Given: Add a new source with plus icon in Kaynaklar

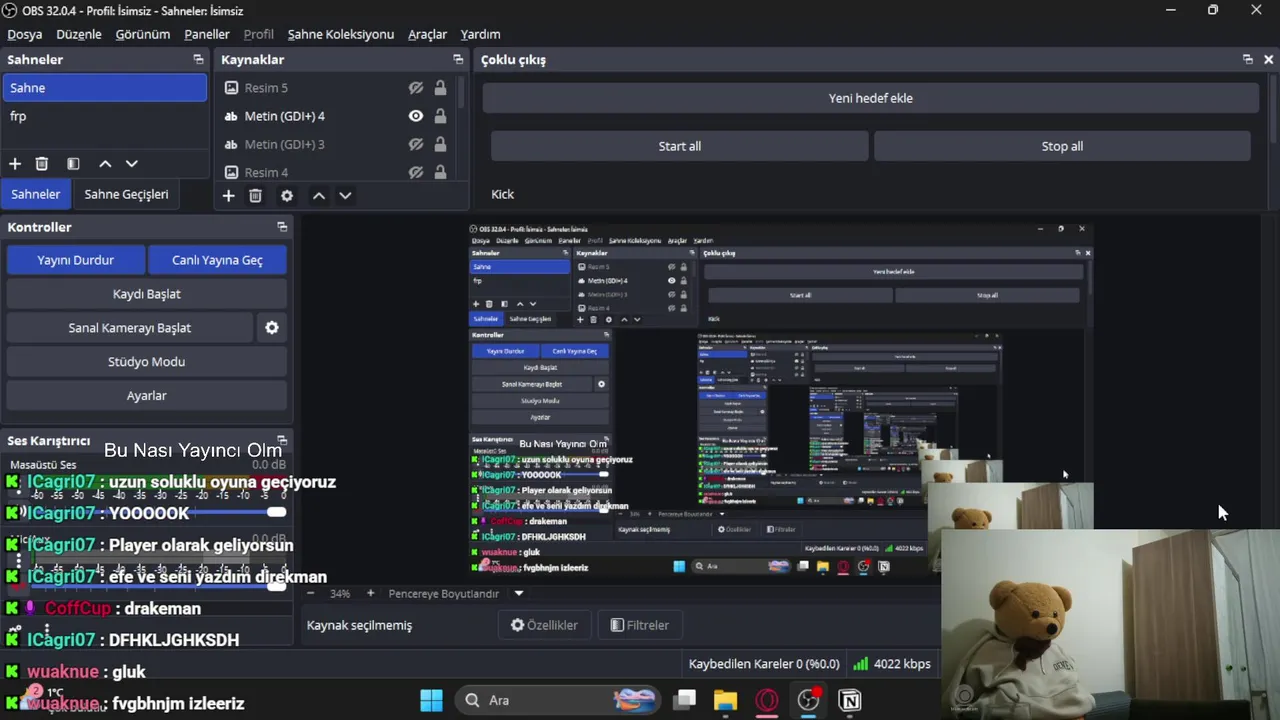Looking at the screenshot, I should point(228,196).
